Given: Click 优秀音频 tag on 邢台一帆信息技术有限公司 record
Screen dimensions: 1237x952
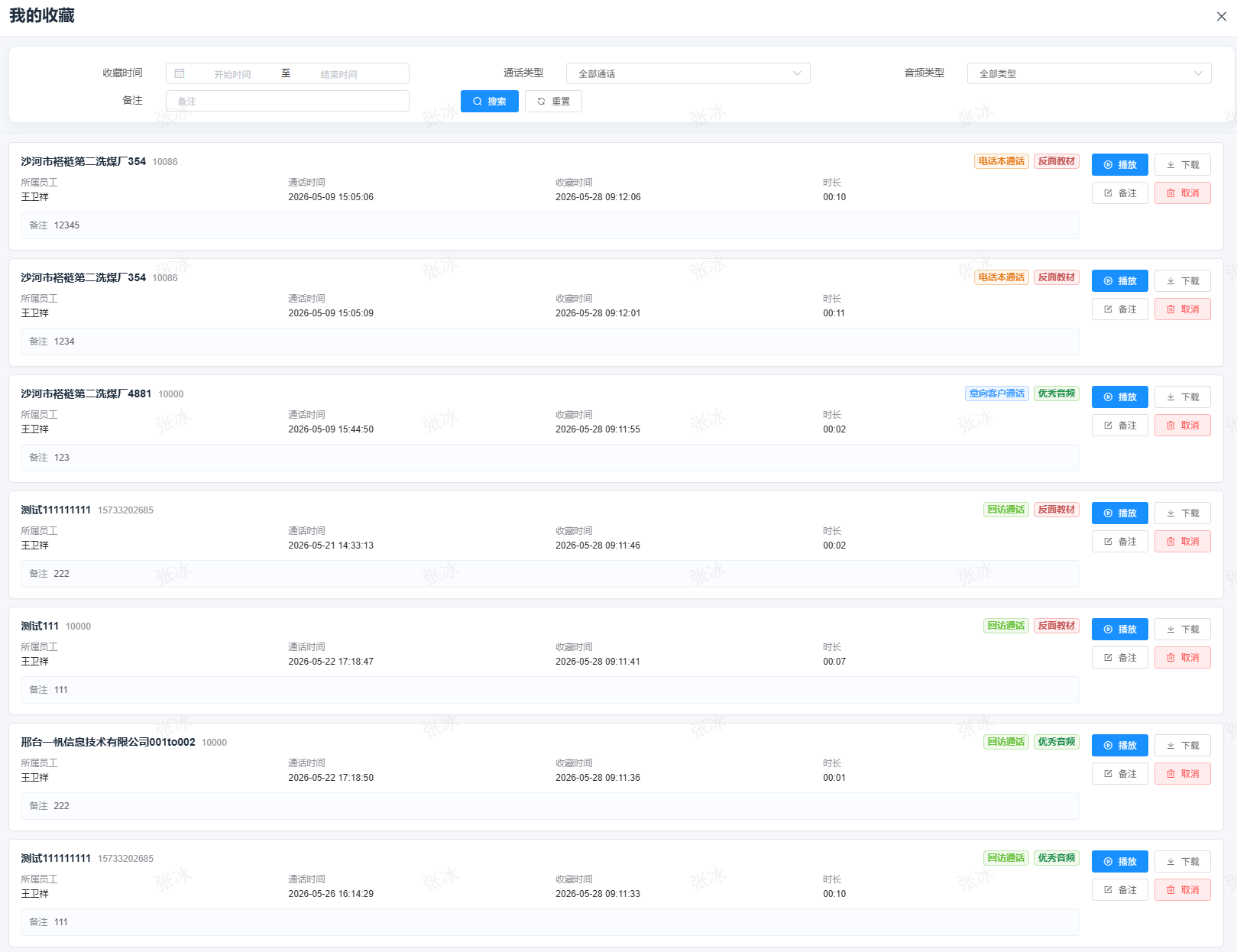Looking at the screenshot, I should [1056, 742].
